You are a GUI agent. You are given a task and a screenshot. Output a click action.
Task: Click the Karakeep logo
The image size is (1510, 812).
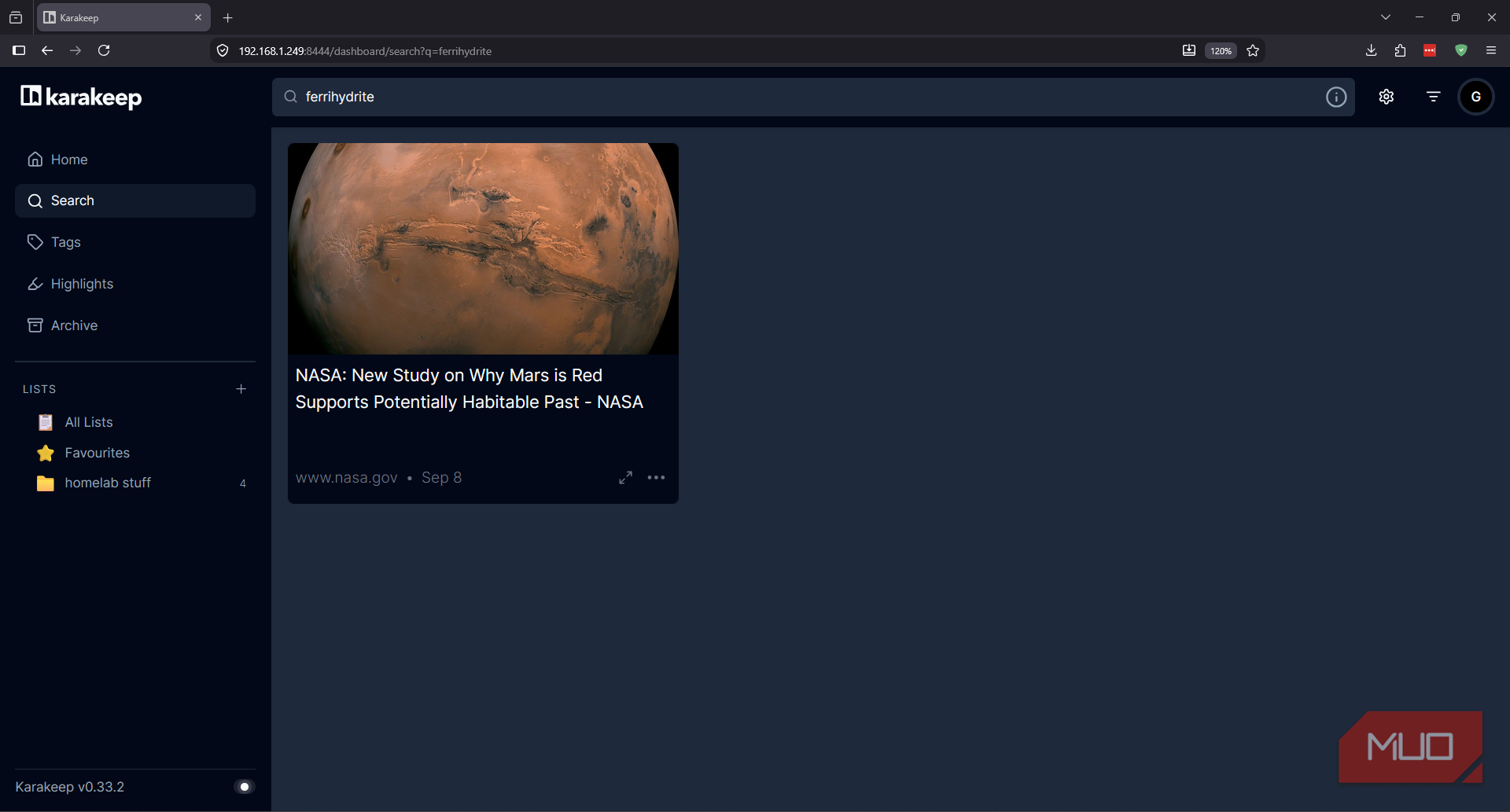(81, 97)
